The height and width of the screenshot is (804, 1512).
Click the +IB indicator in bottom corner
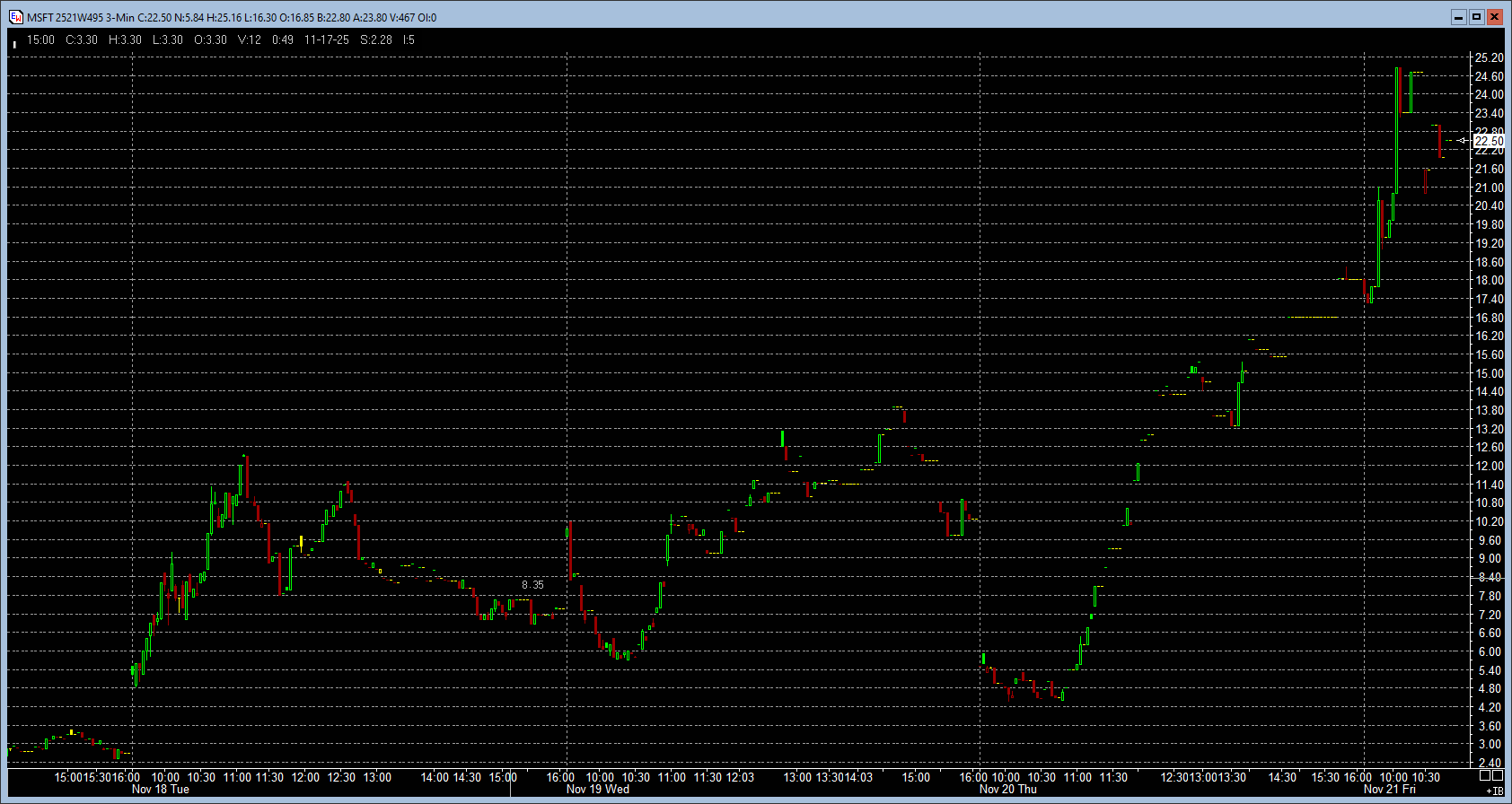coord(1494,791)
